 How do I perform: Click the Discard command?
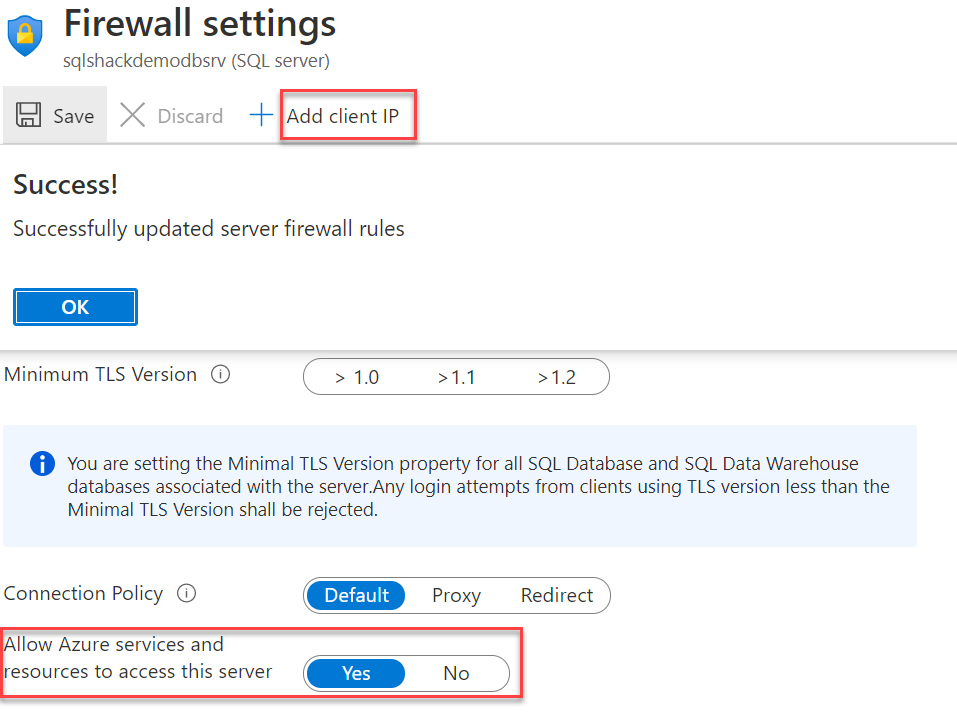pos(190,116)
